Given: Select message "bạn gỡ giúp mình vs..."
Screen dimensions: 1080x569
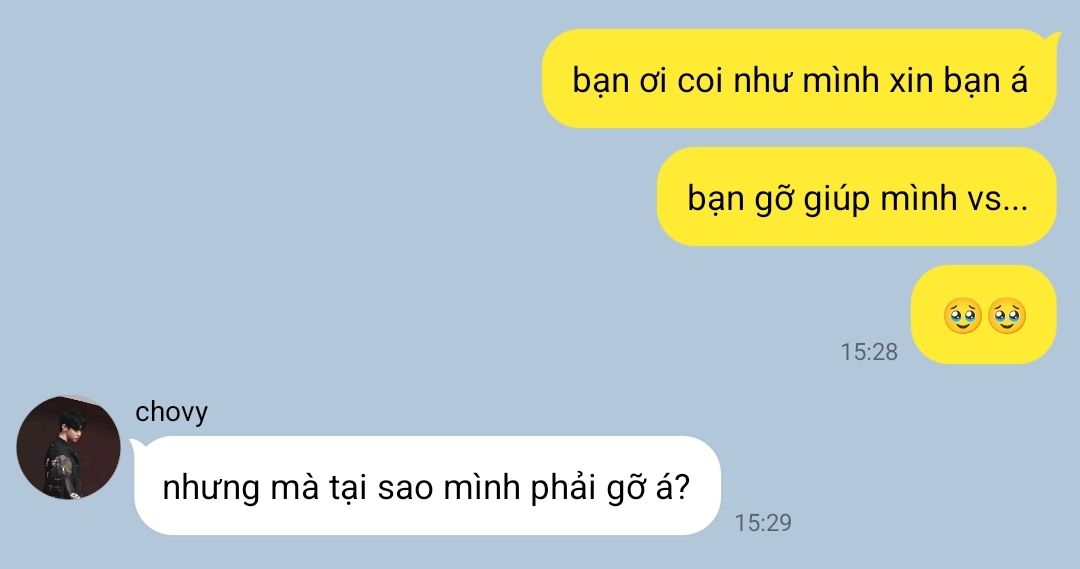Looking at the screenshot, I should click(856, 197).
